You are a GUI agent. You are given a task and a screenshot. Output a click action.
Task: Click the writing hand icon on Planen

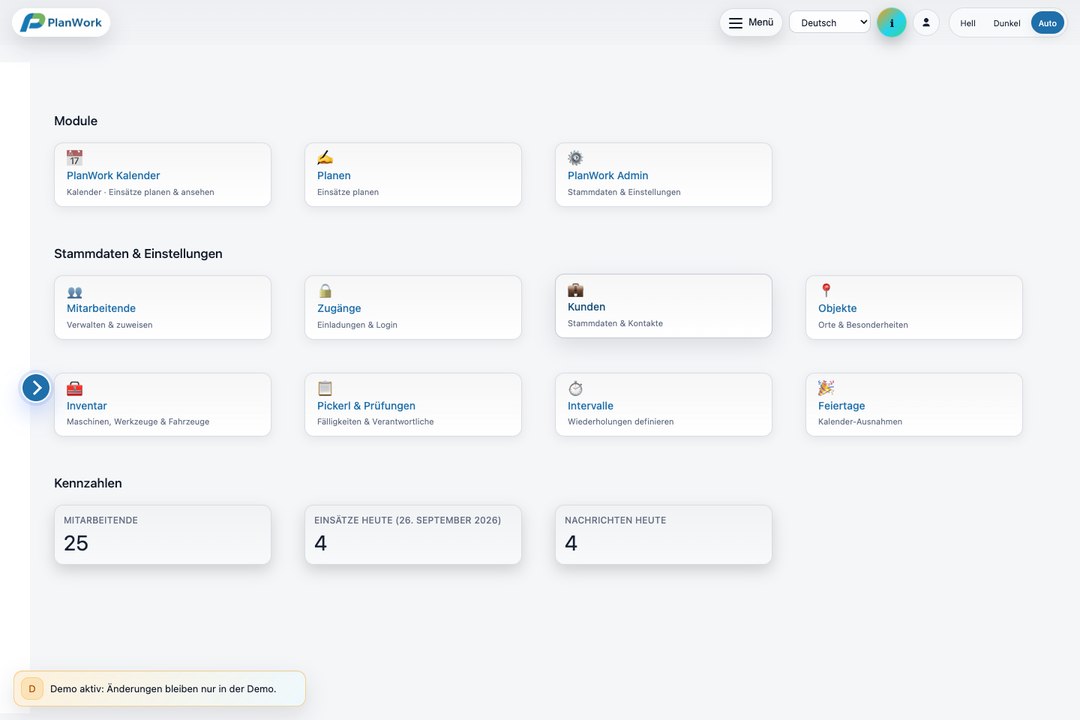pyautogui.click(x=325, y=158)
